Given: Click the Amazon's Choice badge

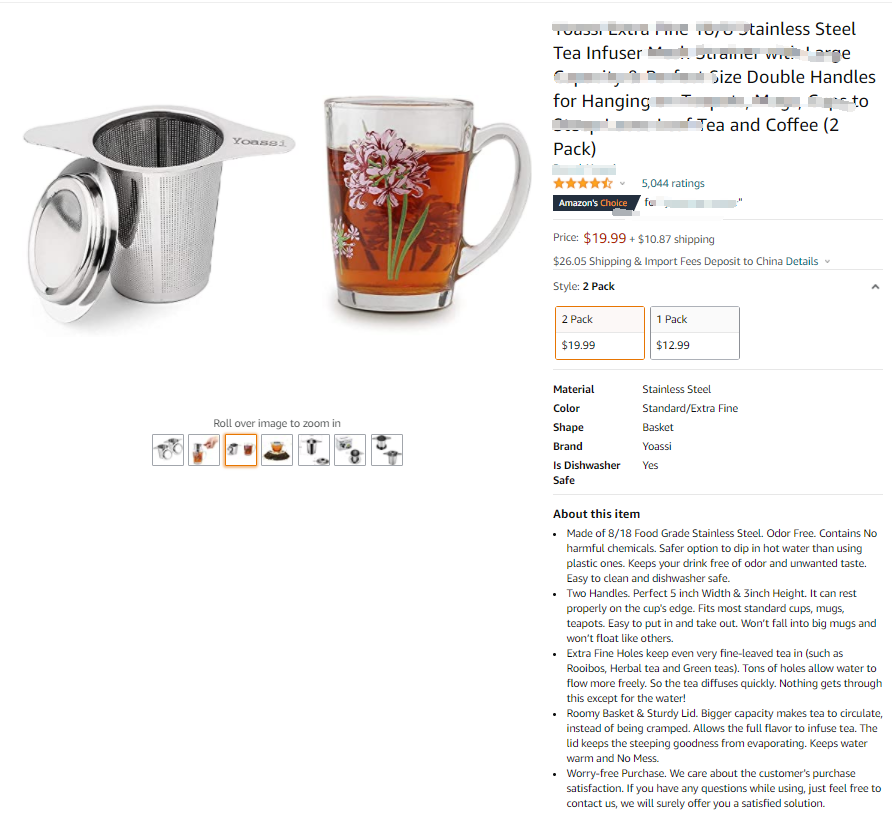Looking at the screenshot, I should point(593,203).
